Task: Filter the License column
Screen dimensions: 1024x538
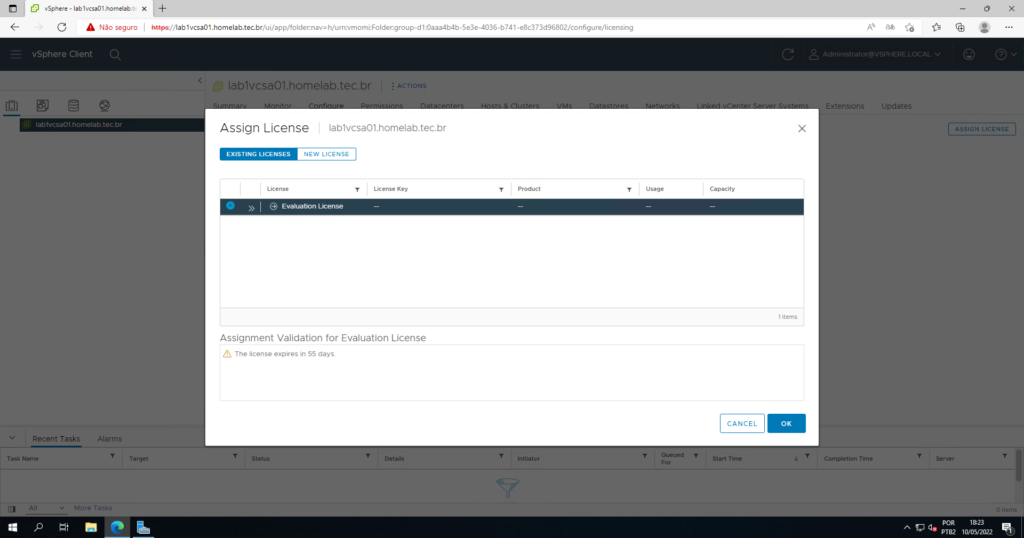Action: click(x=357, y=189)
